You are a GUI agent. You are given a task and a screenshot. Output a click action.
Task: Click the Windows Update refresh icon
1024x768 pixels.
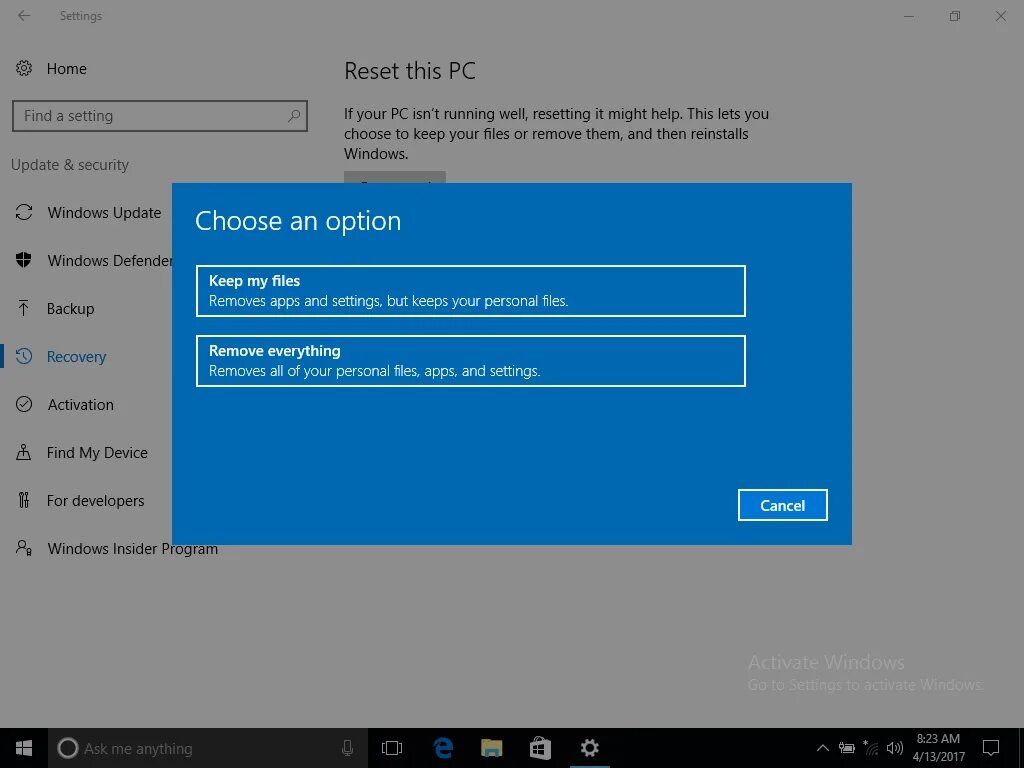(24, 212)
